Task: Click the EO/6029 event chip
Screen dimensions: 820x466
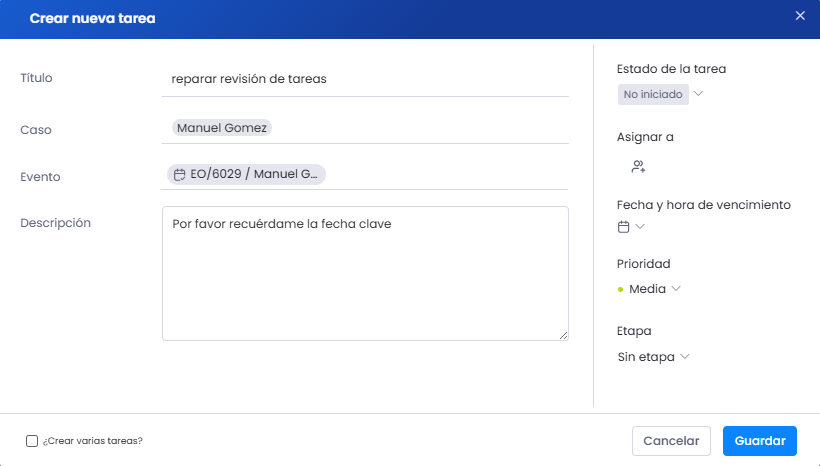Action: tap(246, 174)
